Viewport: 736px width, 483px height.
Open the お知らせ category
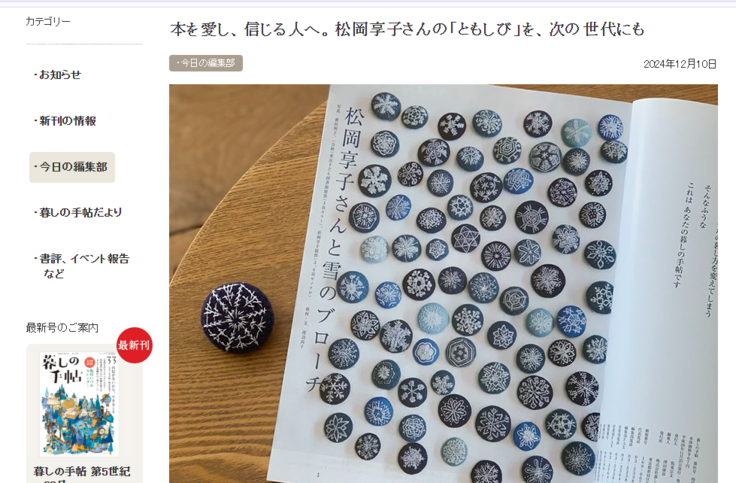57,75
